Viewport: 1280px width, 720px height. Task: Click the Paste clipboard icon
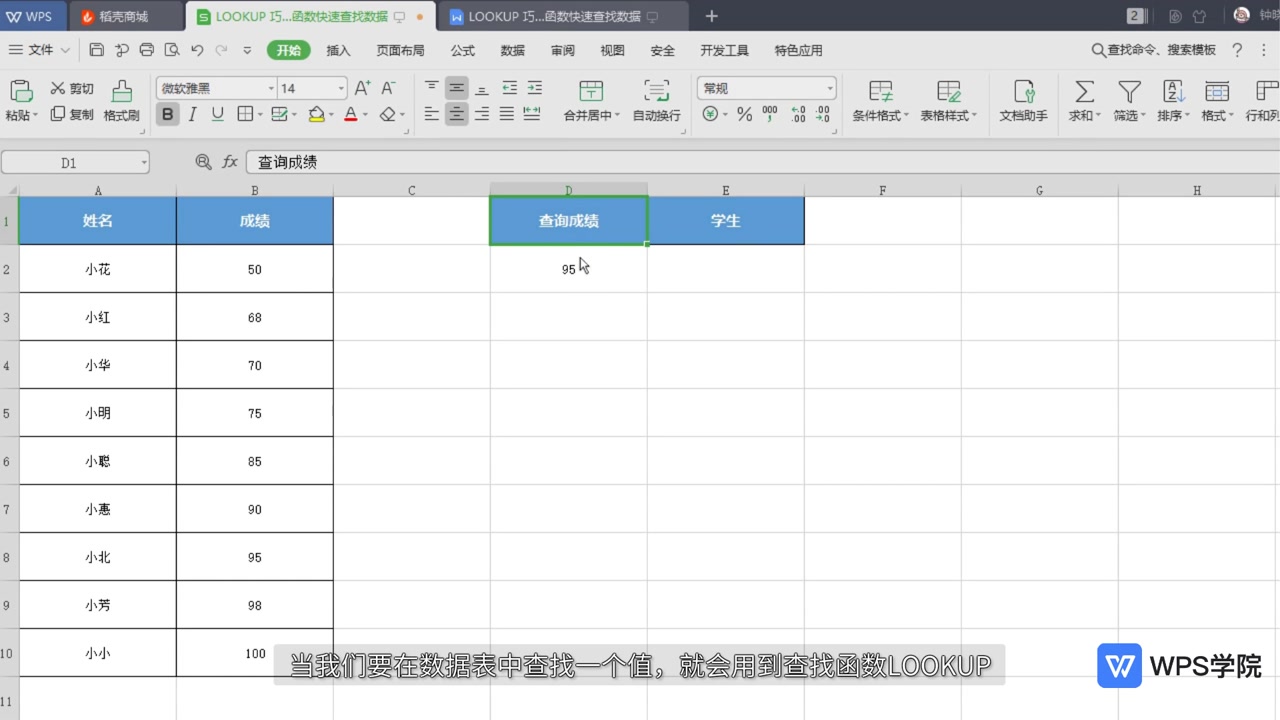(21, 92)
